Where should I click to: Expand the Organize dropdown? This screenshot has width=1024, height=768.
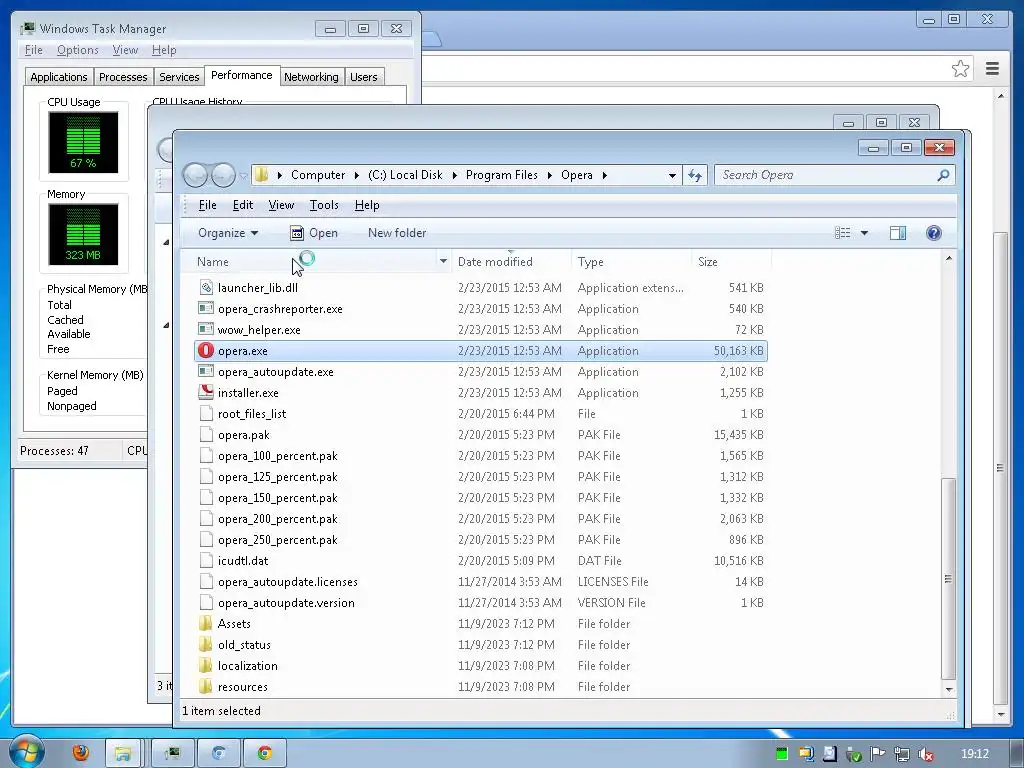click(x=228, y=233)
